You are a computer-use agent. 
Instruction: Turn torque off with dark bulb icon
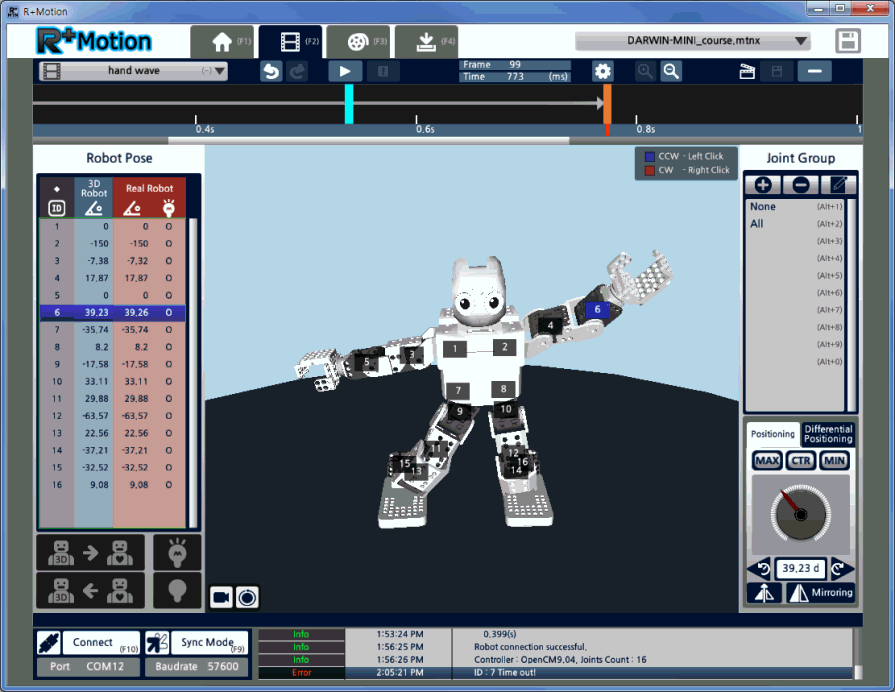pos(177,590)
